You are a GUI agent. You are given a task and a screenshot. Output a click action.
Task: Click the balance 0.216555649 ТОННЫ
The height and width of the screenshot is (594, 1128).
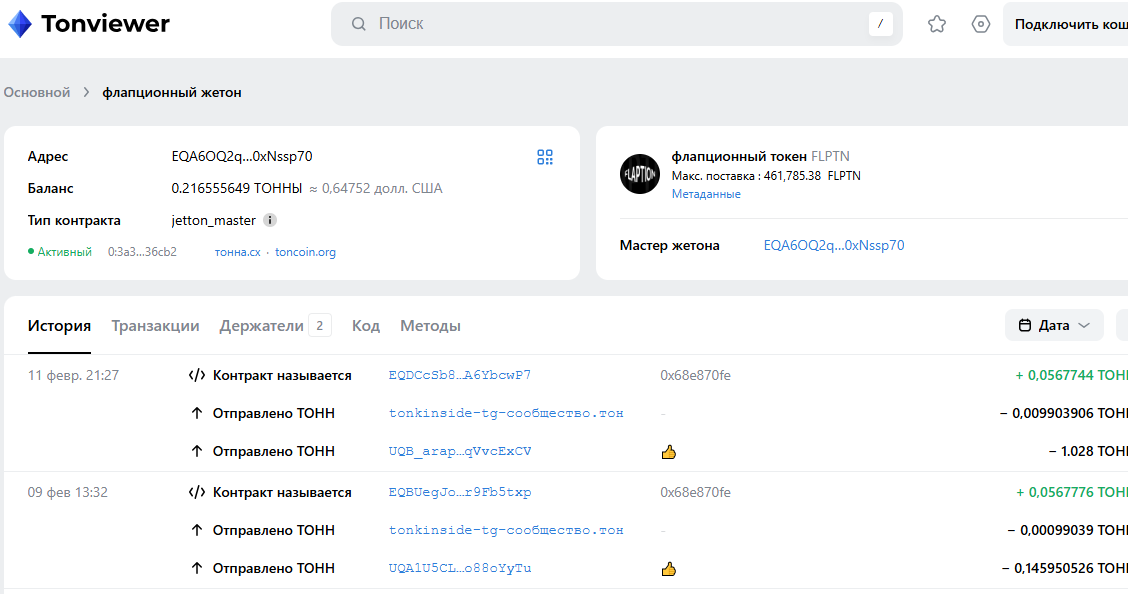click(237, 188)
